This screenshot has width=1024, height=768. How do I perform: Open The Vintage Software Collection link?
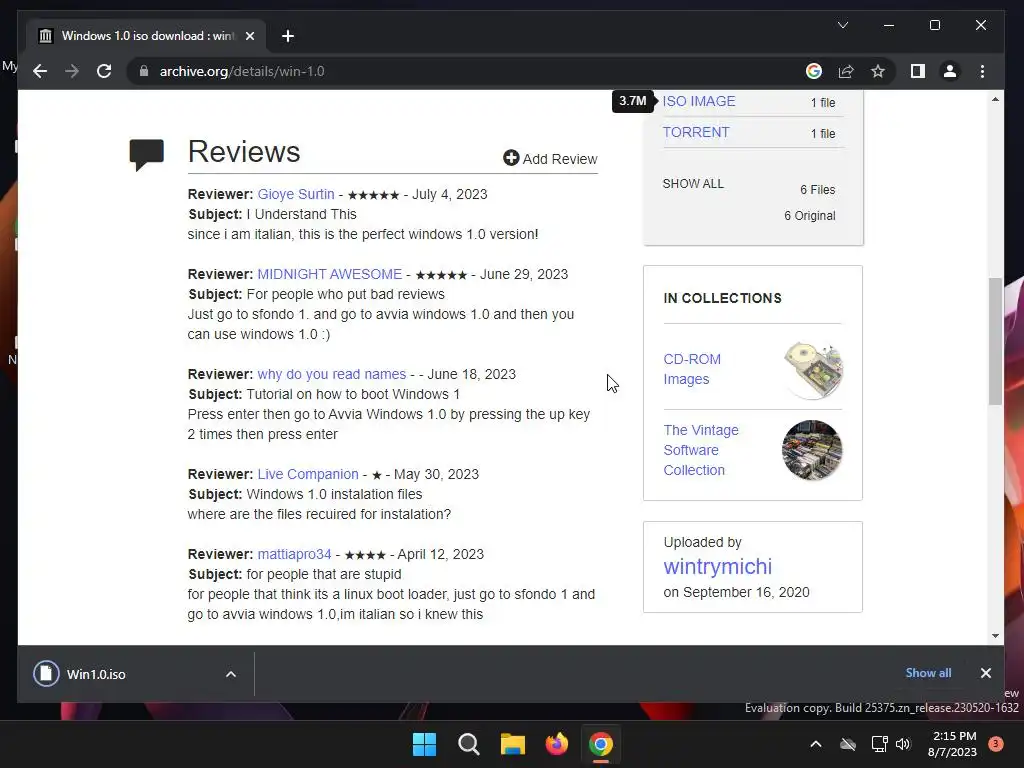pyautogui.click(x=701, y=450)
